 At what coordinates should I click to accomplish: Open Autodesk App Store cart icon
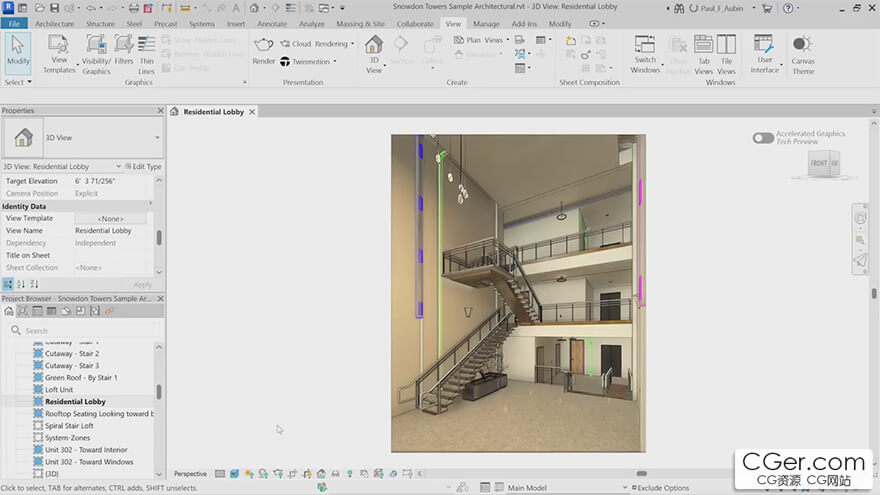point(767,8)
